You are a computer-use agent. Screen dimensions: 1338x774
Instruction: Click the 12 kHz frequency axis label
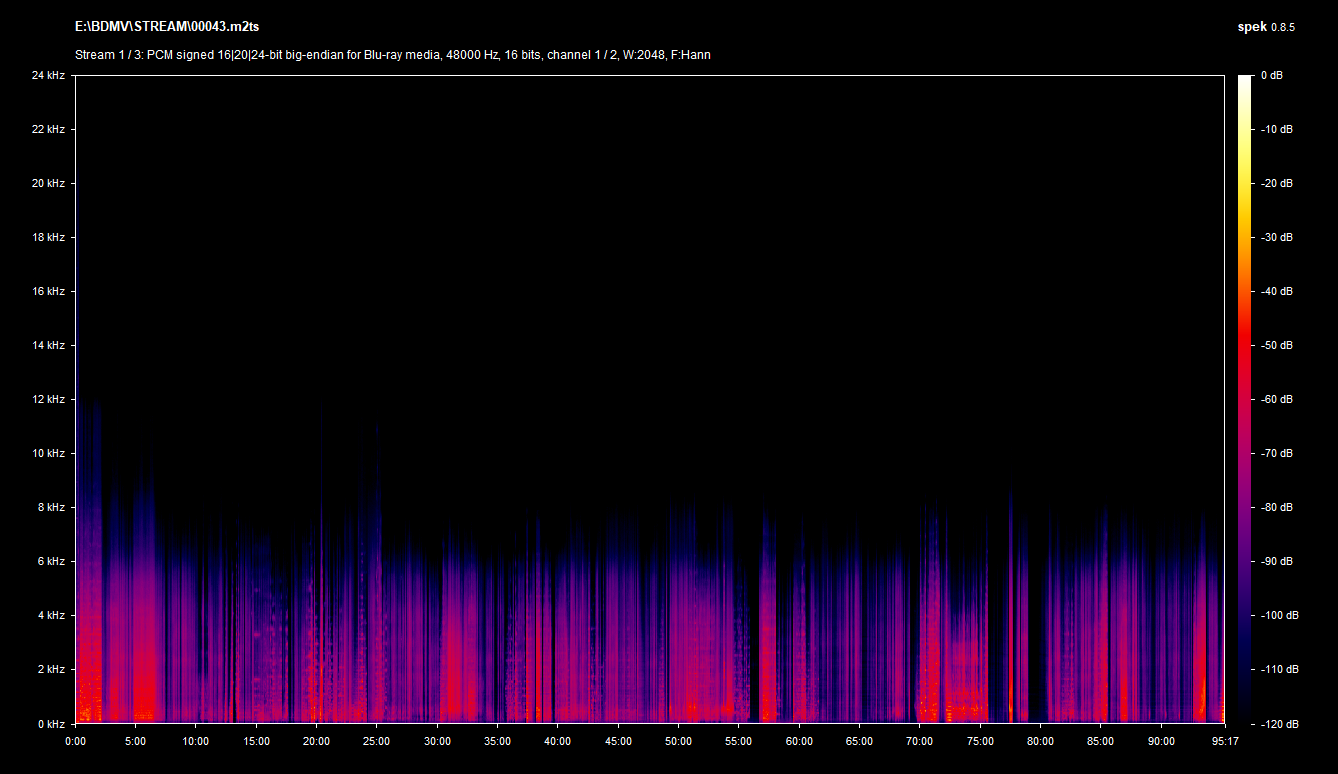48,399
